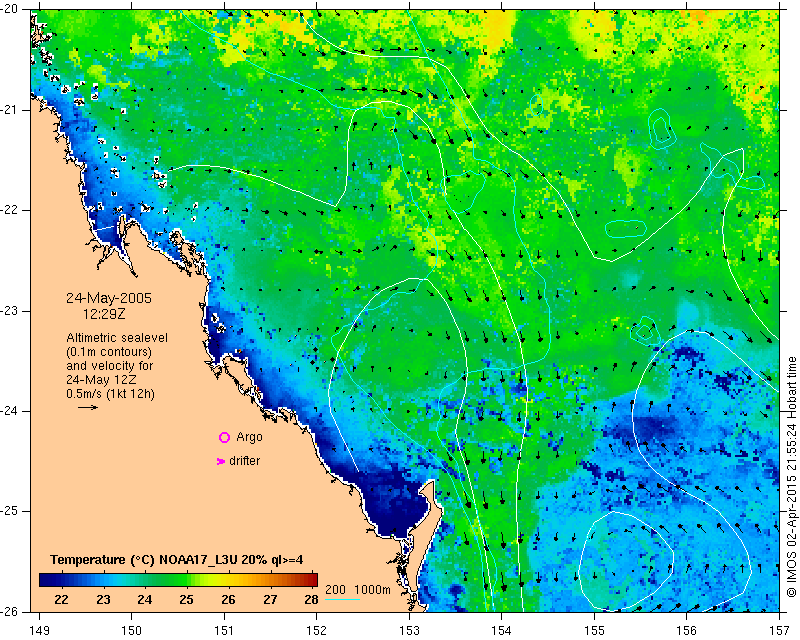Click the longitude axis label 149
800x640 pixels.
40,631
